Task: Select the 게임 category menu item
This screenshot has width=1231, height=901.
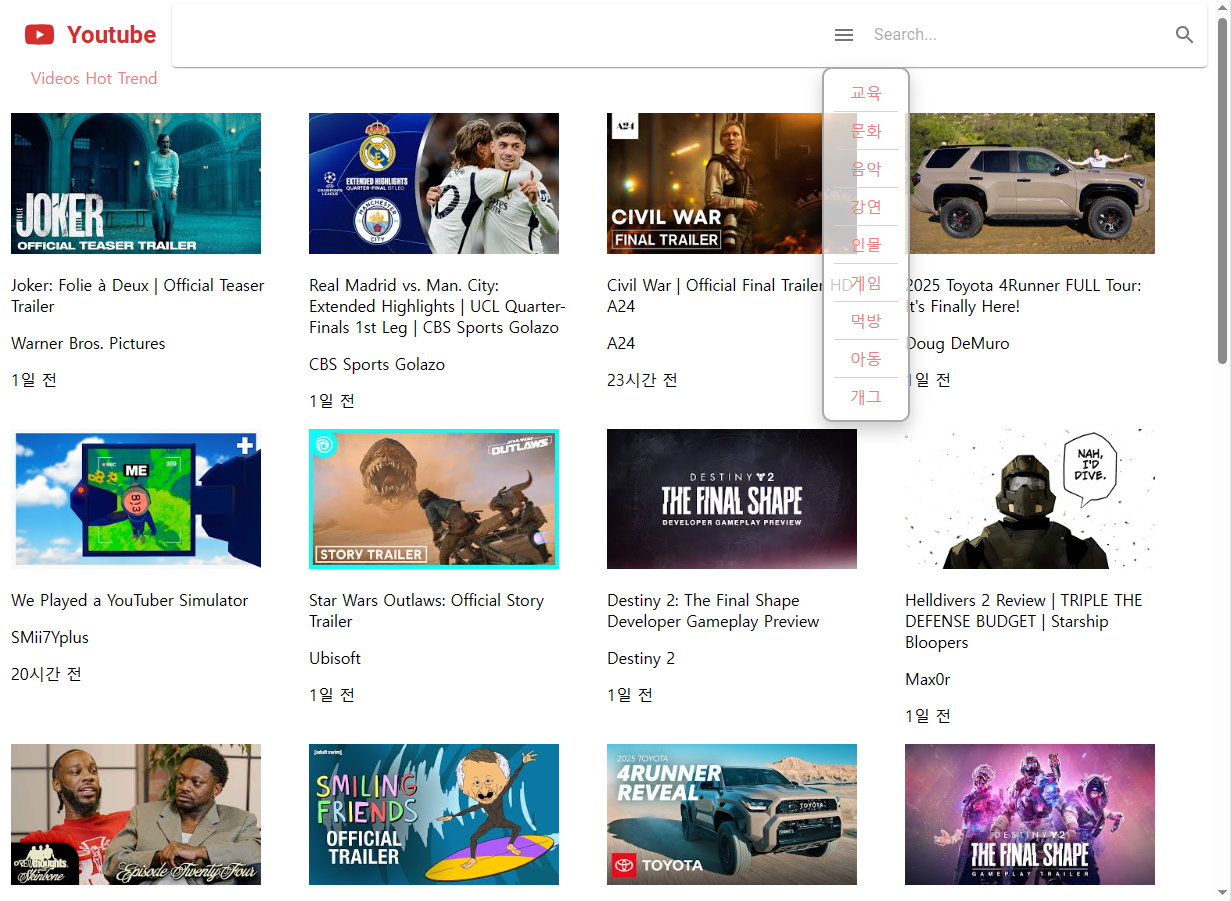Action: point(866,283)
